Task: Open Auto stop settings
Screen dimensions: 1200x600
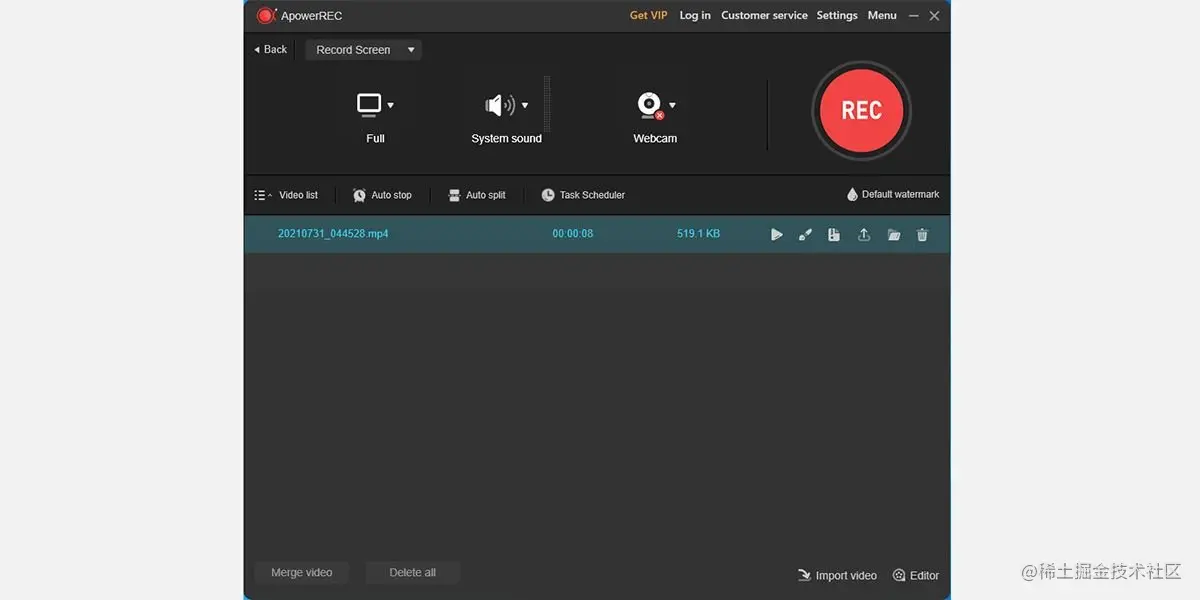Action: pyautogui.click(x=382, y=195)
